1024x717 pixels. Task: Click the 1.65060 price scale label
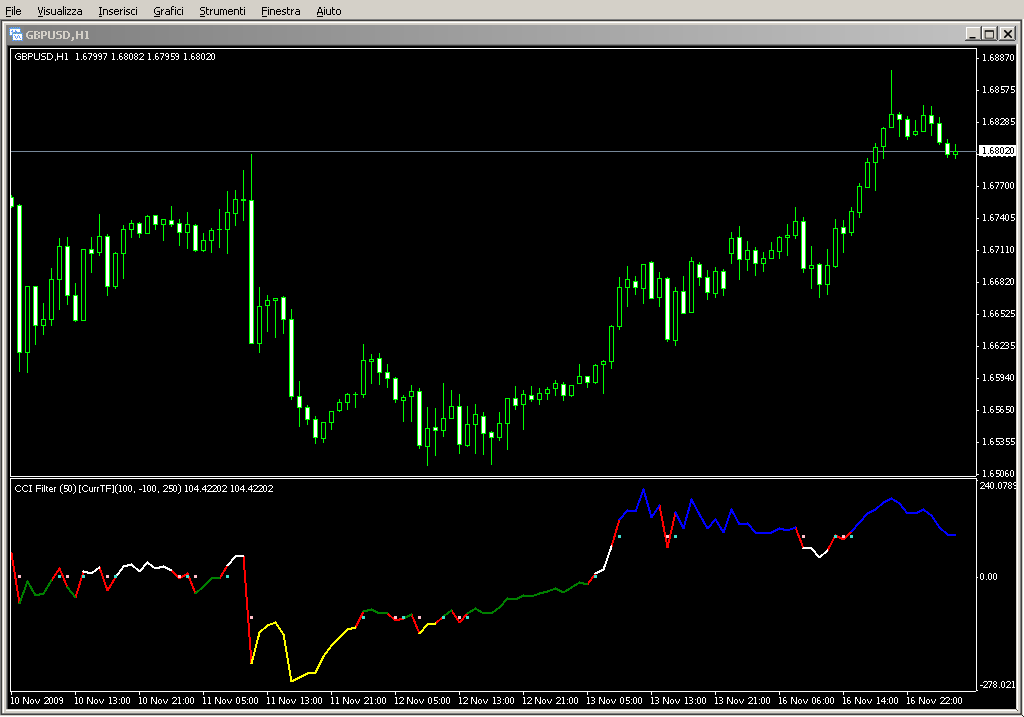click(998, 473)
